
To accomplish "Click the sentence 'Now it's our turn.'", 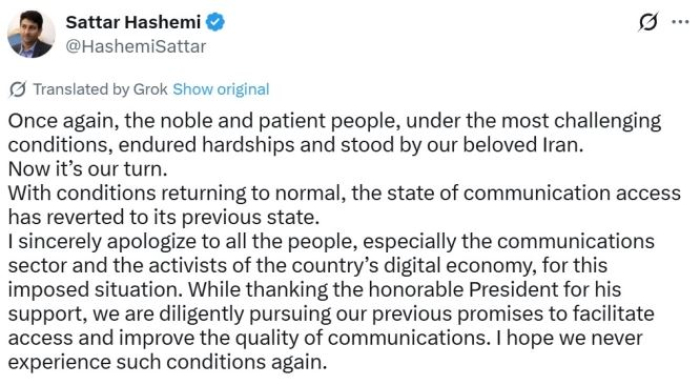I will [88, 169].
